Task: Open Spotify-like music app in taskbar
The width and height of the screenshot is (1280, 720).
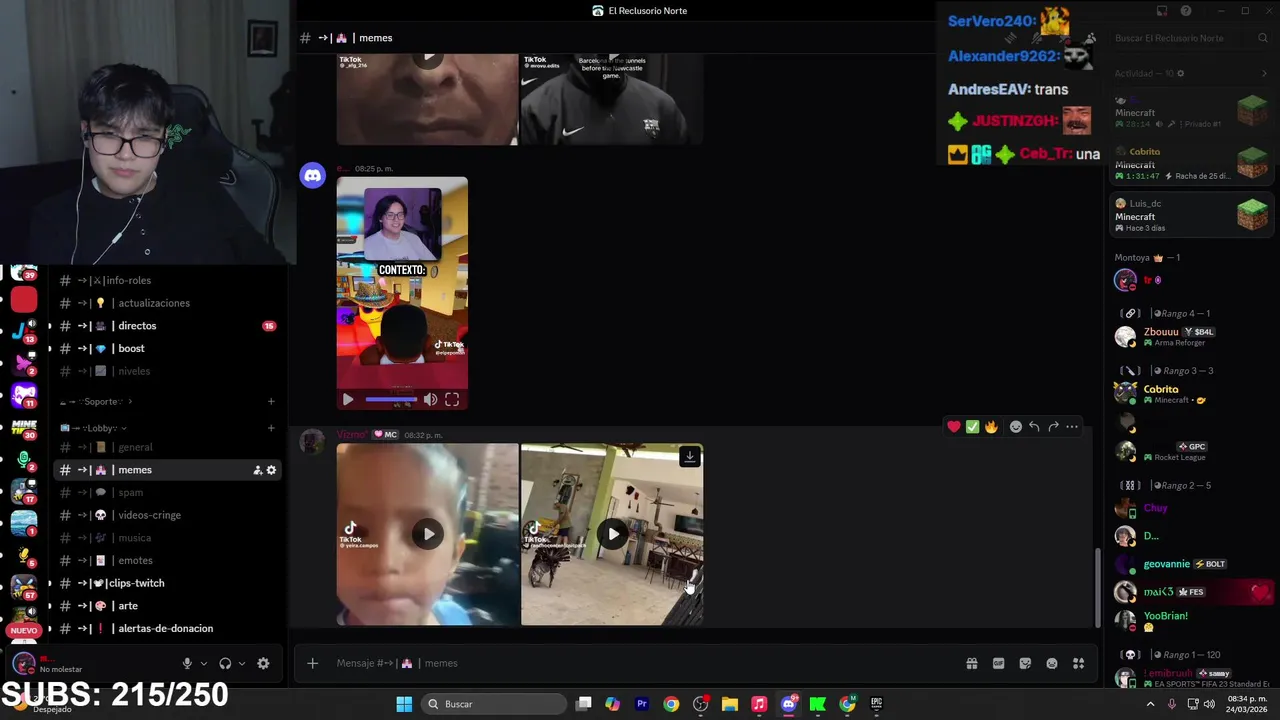Action: [759, 704]
